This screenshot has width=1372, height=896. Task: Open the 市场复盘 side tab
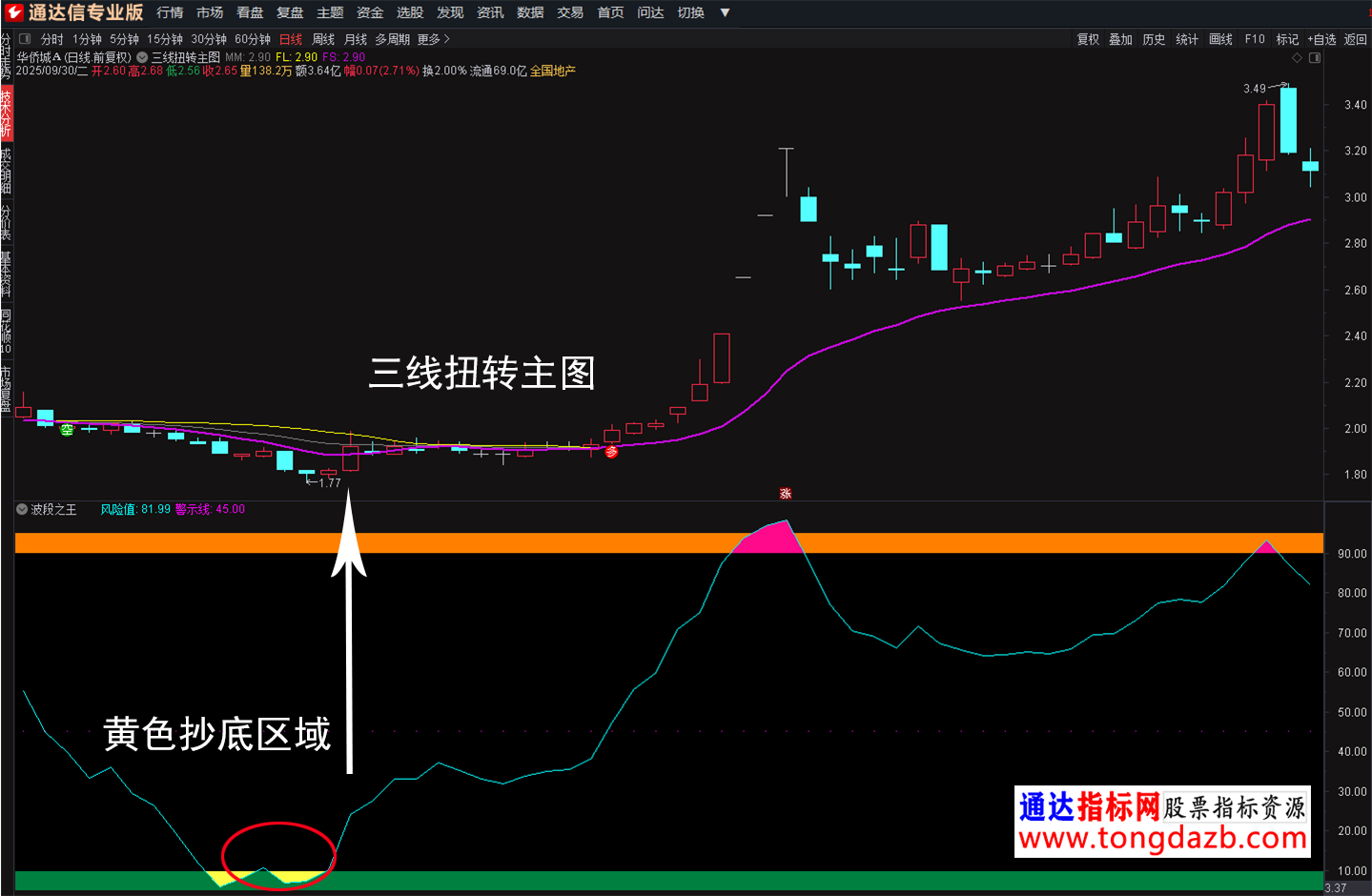(x=6, y=387)
